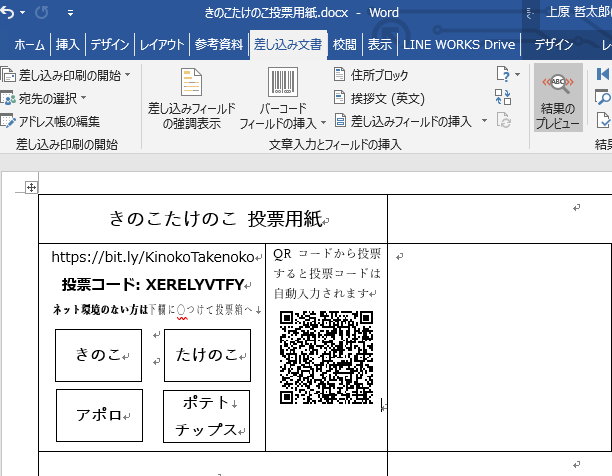Click the title きのこたけのこ 投票用紙
Image resolution: width=612 pixels, height=476 pixels.
coord(215,218)
